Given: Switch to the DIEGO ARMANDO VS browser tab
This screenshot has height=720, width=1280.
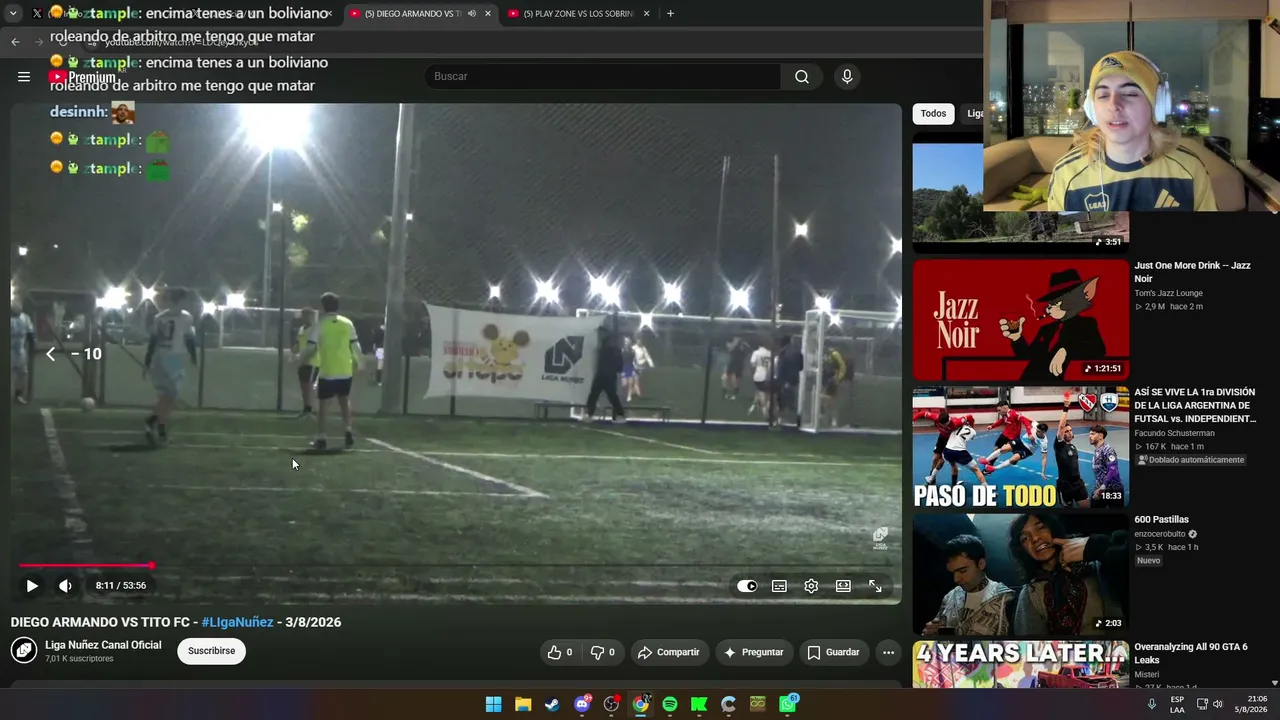Looking at the screenshot, I should 412,14.
